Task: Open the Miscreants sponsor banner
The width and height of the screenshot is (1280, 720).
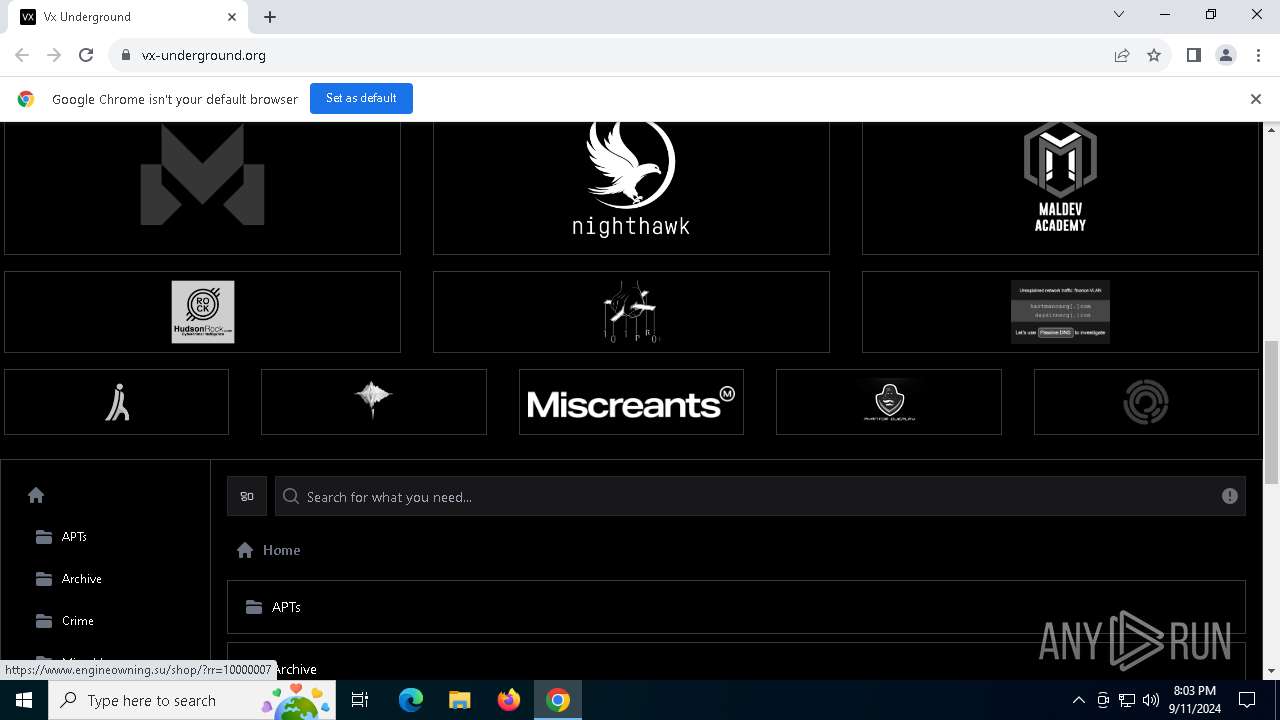Action: (631, 402)
